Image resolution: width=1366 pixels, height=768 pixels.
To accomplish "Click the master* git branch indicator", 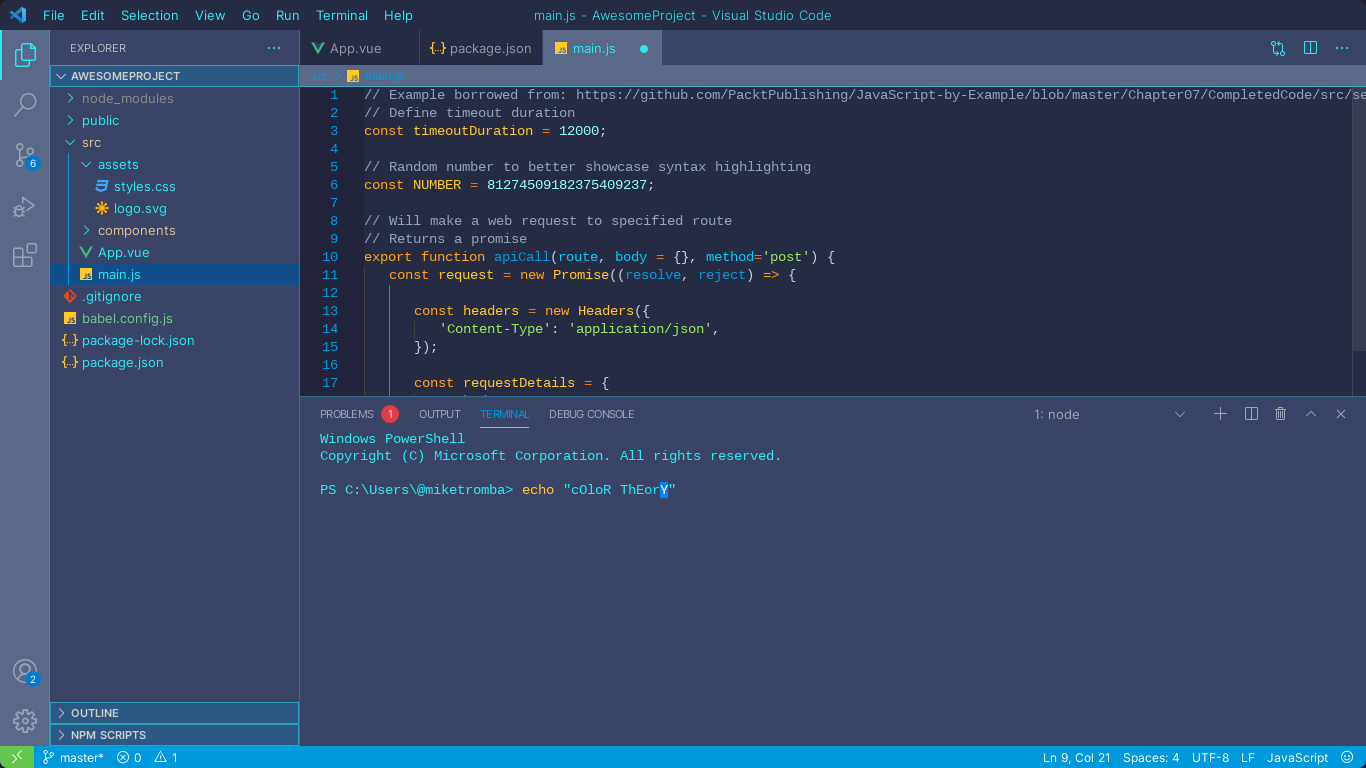I will coord(73,757).
